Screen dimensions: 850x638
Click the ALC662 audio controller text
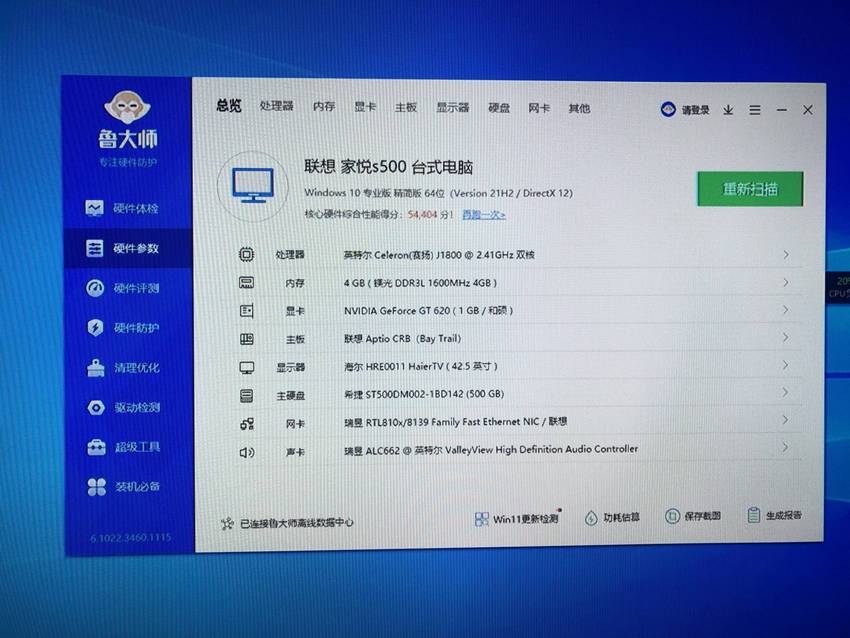pos(491,449)
